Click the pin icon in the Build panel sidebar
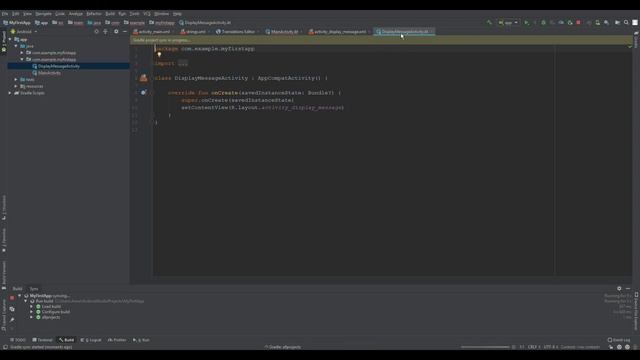 click(12, 320)
